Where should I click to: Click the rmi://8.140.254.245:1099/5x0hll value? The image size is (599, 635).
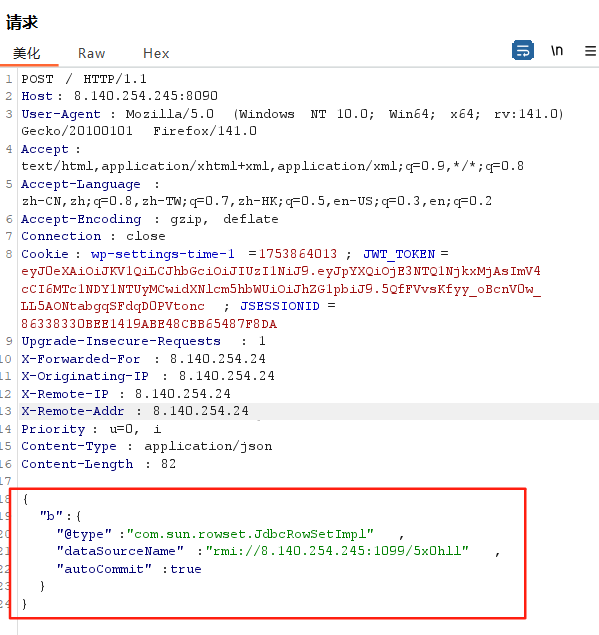click(337, 551)
